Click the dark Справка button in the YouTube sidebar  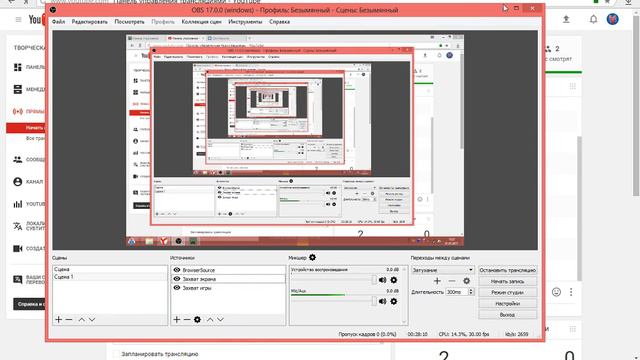click(x=29, y=304)
